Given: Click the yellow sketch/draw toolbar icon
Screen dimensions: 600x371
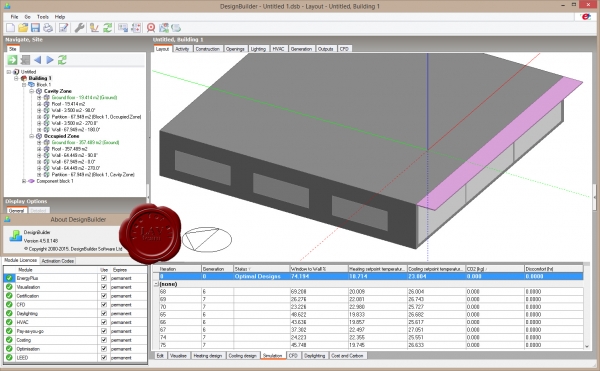Looking at the screenshot, I should pyautogui.click(x=94, y=28).
